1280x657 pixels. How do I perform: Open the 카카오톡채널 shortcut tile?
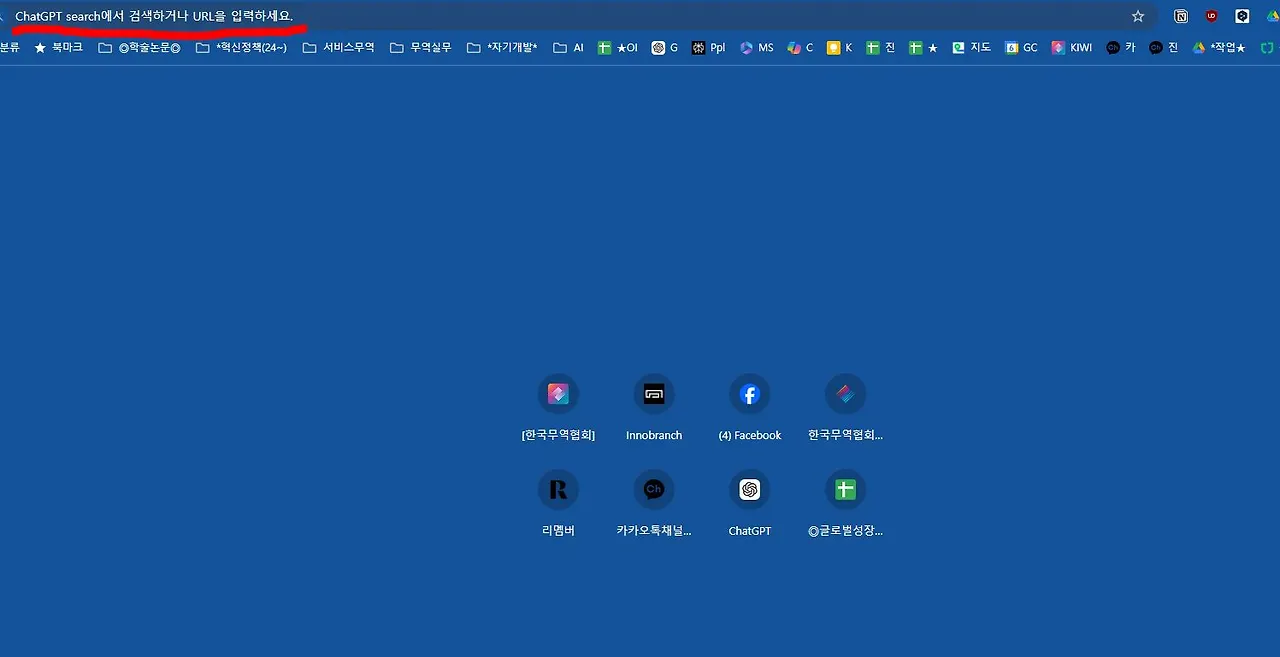pyautogui.click(x=654, y=503)
